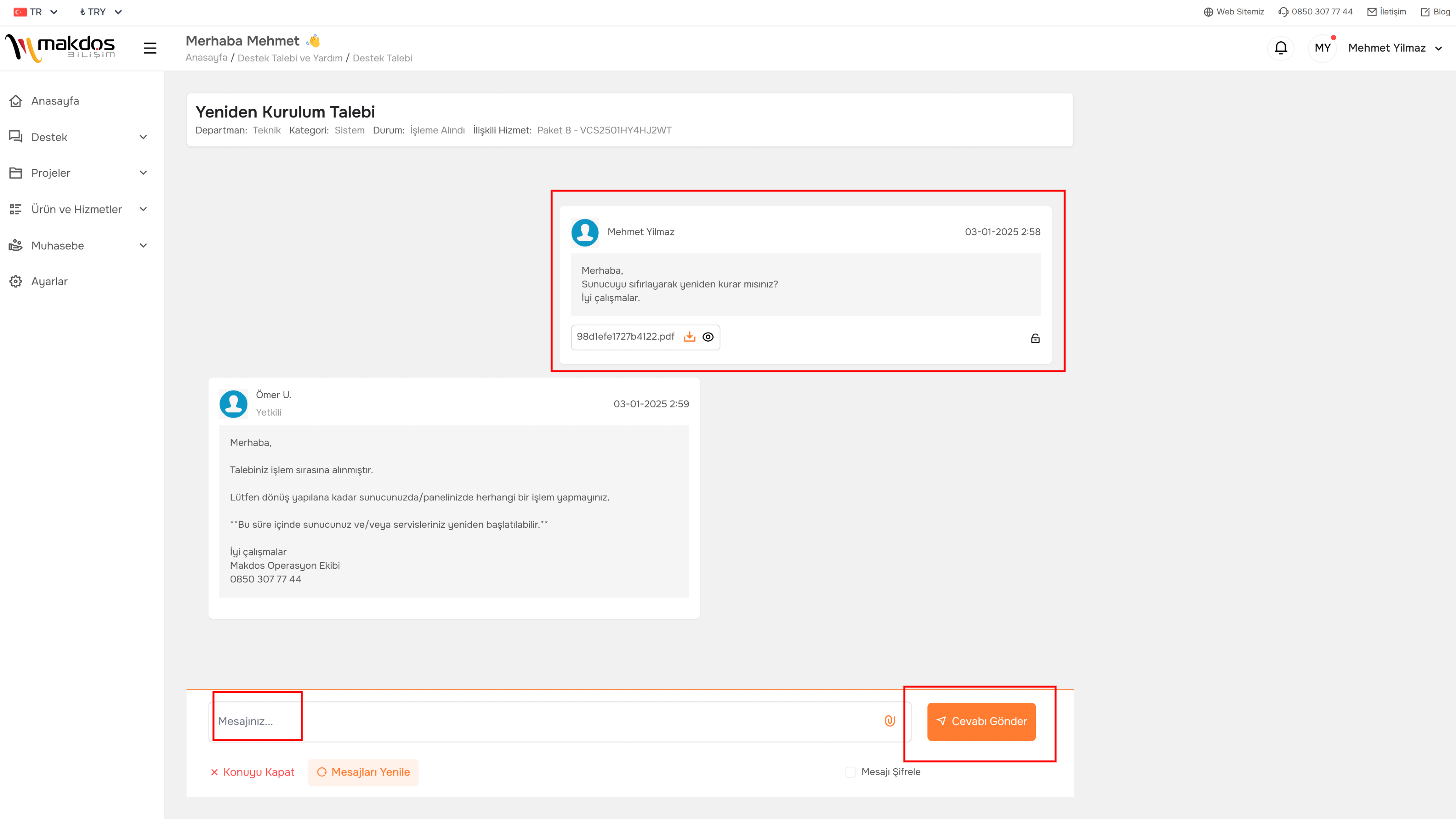Expand the Destek submenu chevron

coord(144,137)
